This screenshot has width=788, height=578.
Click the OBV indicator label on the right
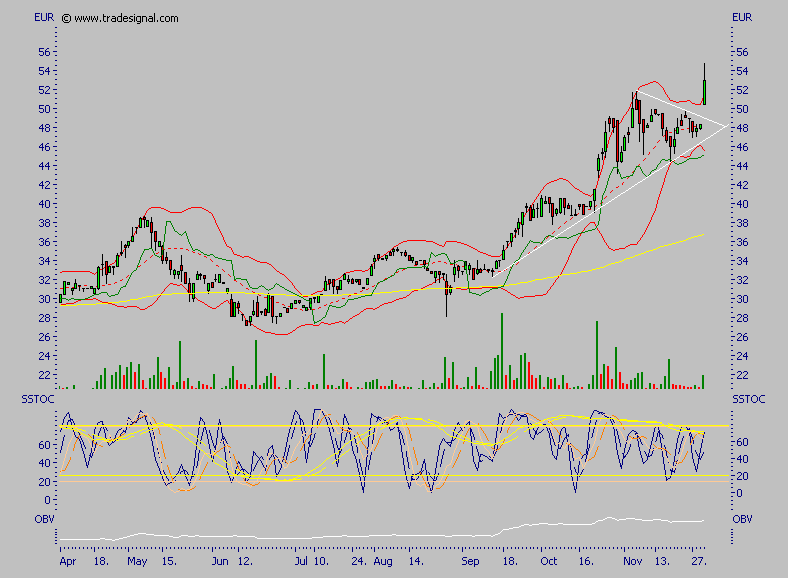pyautogui.click(x=742, y=520)
